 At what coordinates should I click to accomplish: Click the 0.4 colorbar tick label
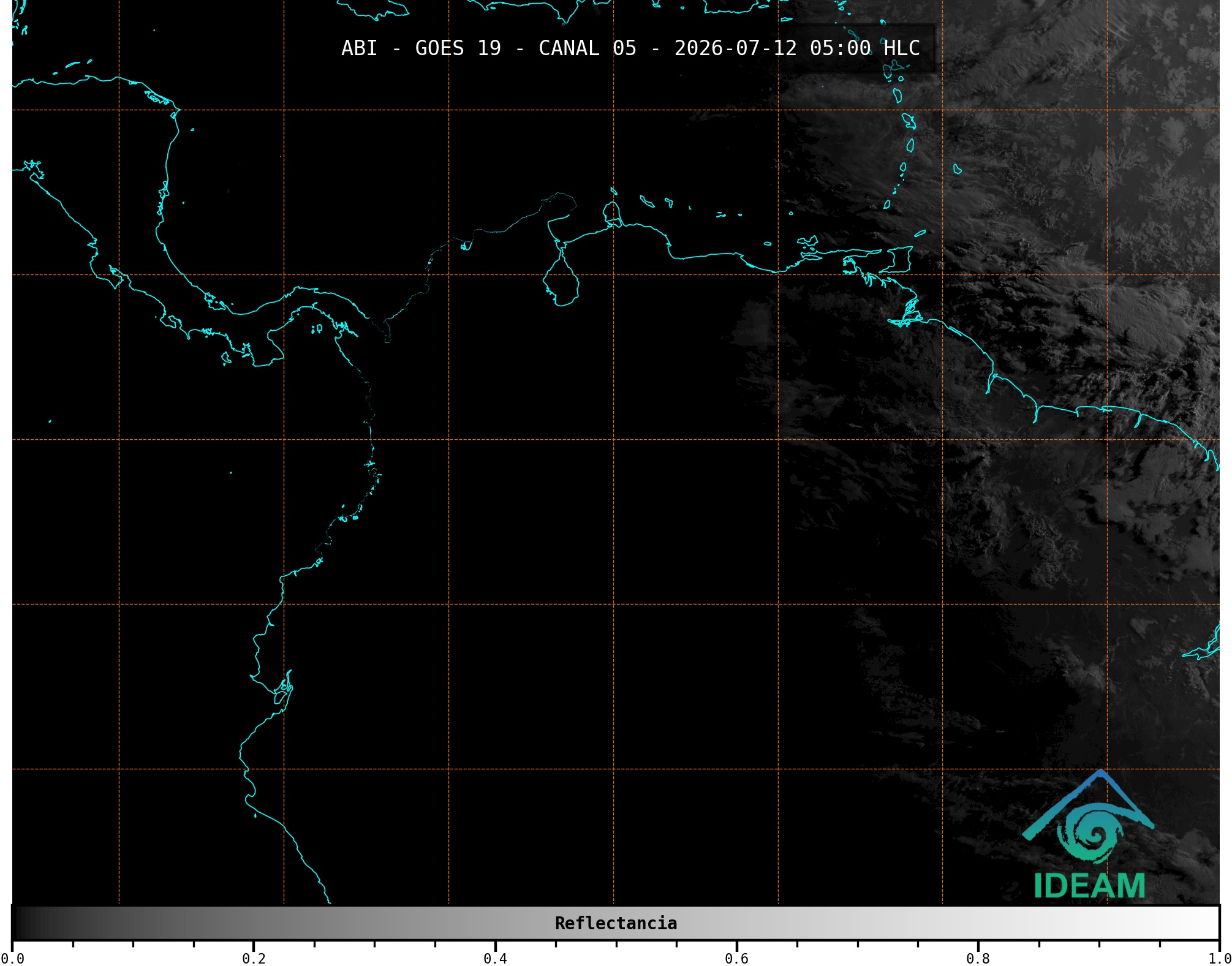(x=495, y=959)
